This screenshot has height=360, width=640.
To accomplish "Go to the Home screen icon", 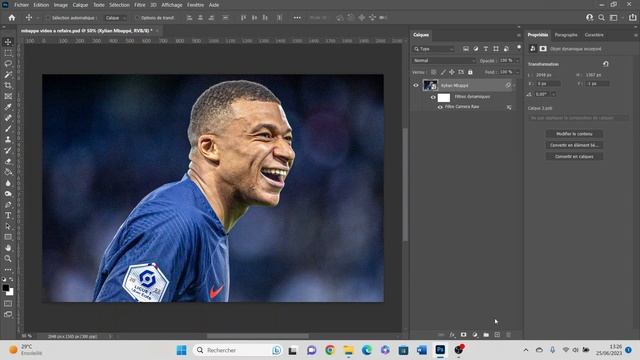I will 12,18.
